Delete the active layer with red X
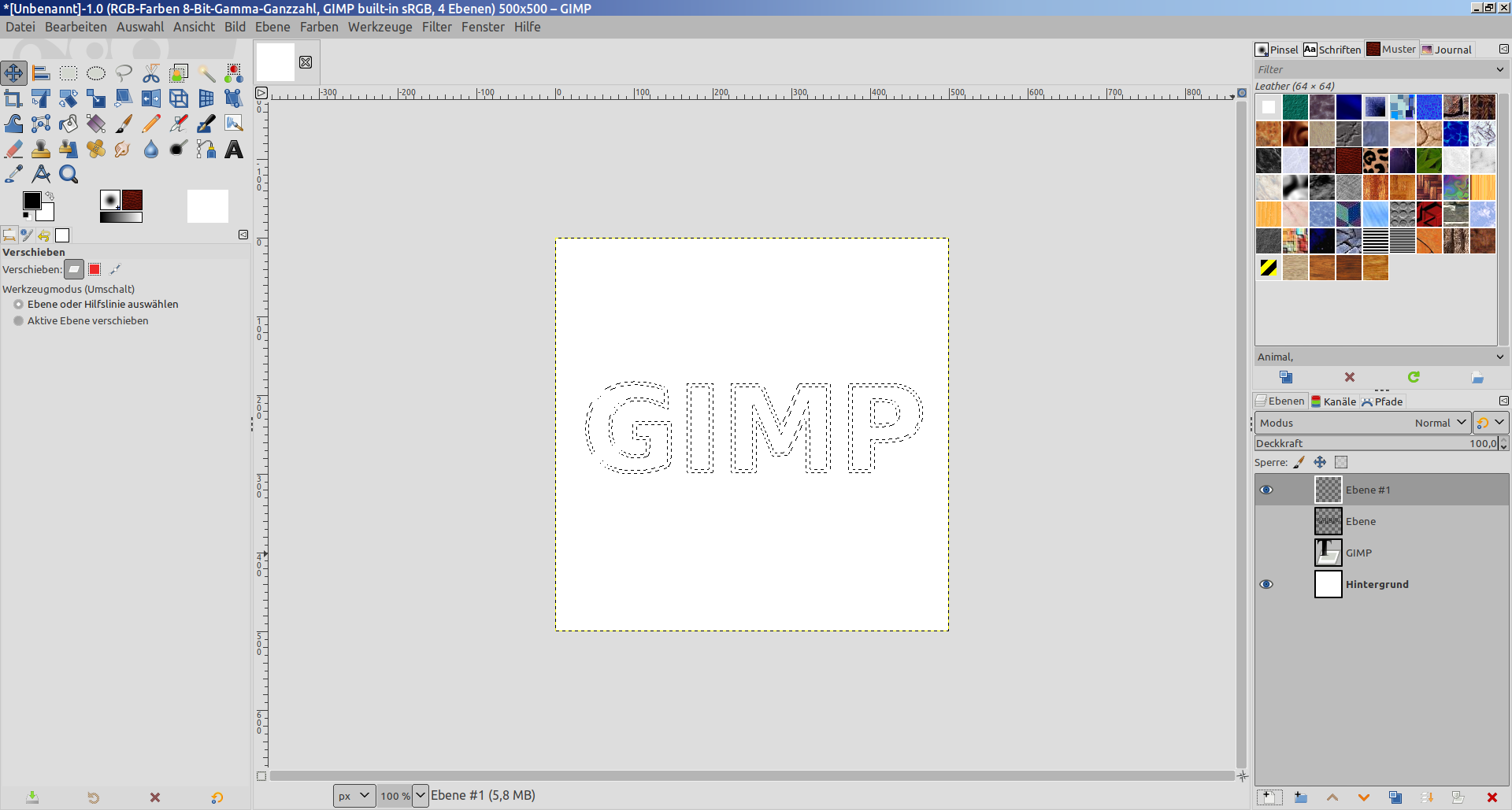The height and width of the screenshot is (810, 1512). 1492,797
